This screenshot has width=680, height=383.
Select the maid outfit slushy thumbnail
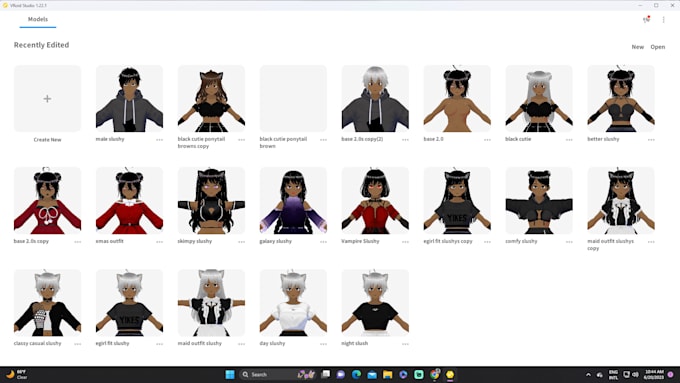(x=211, y=303)
